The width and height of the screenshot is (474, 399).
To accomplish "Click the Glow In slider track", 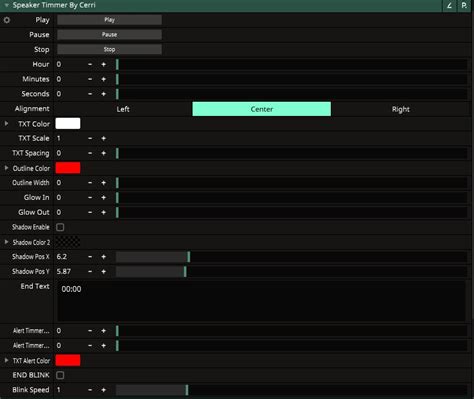I will click(x=292, y=198).
